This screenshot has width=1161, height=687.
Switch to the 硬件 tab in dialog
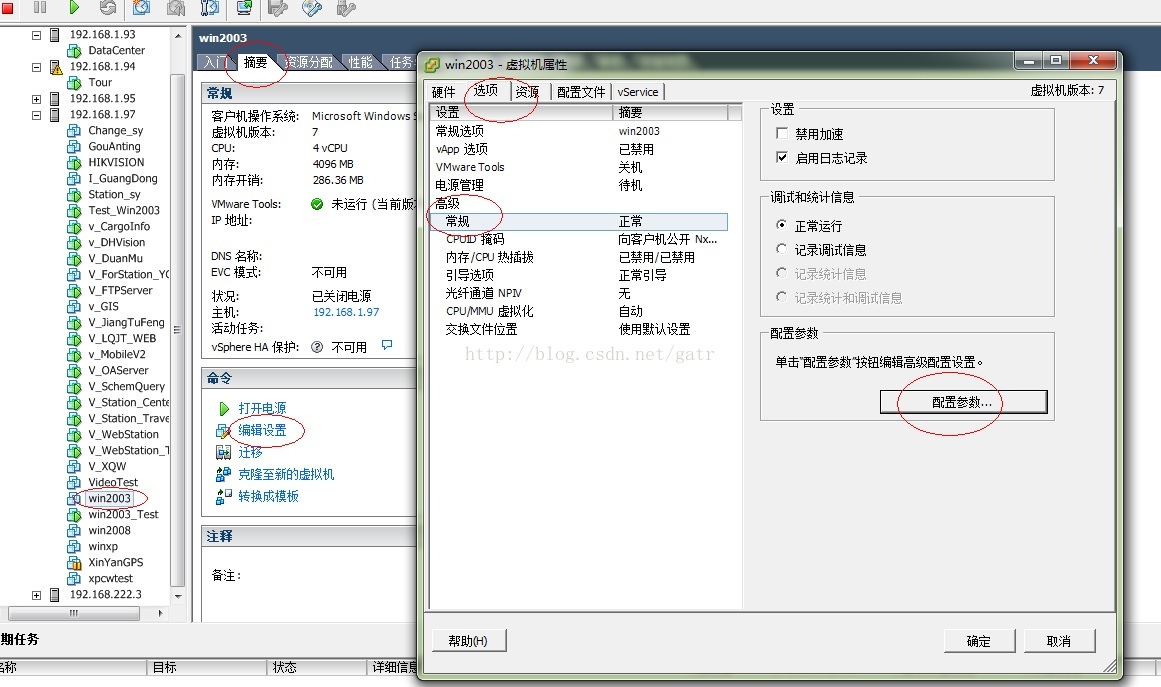444,92
